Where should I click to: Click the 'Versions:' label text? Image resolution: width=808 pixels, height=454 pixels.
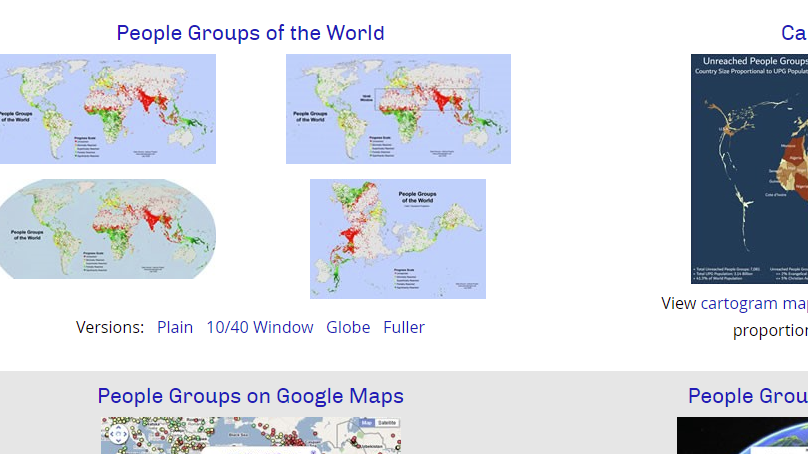point(110,327)
